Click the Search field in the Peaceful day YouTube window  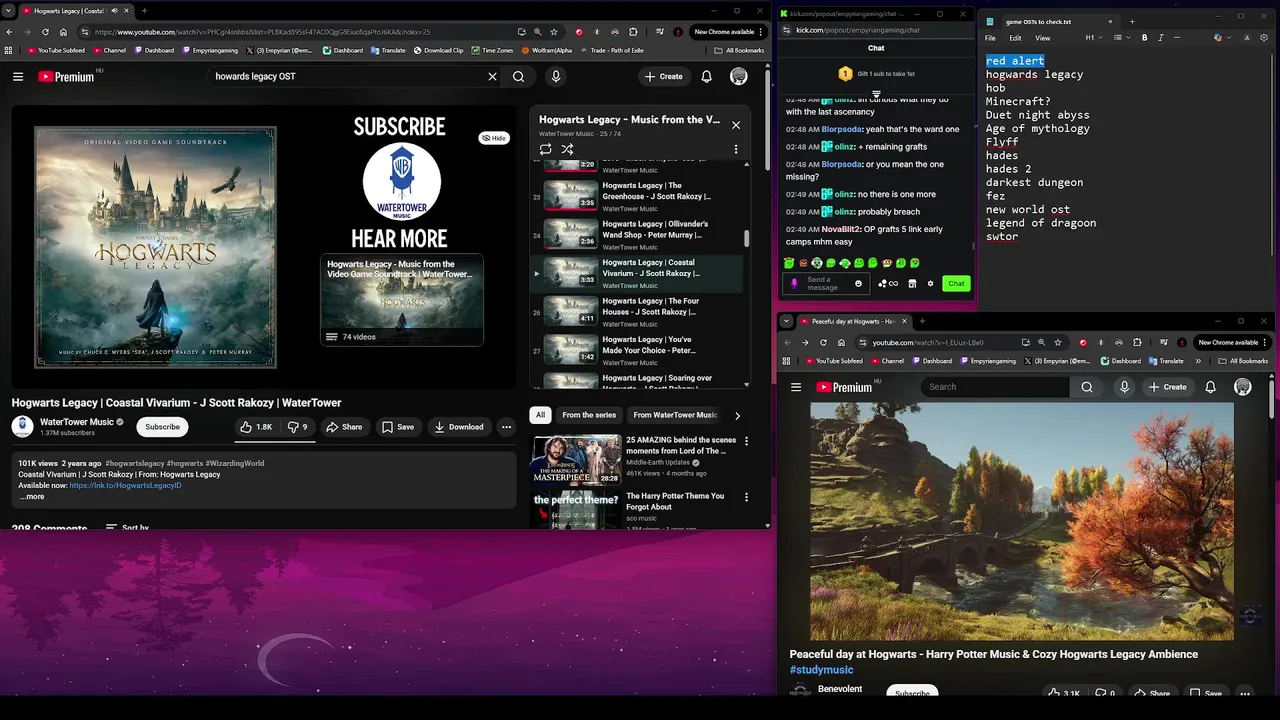995,387
